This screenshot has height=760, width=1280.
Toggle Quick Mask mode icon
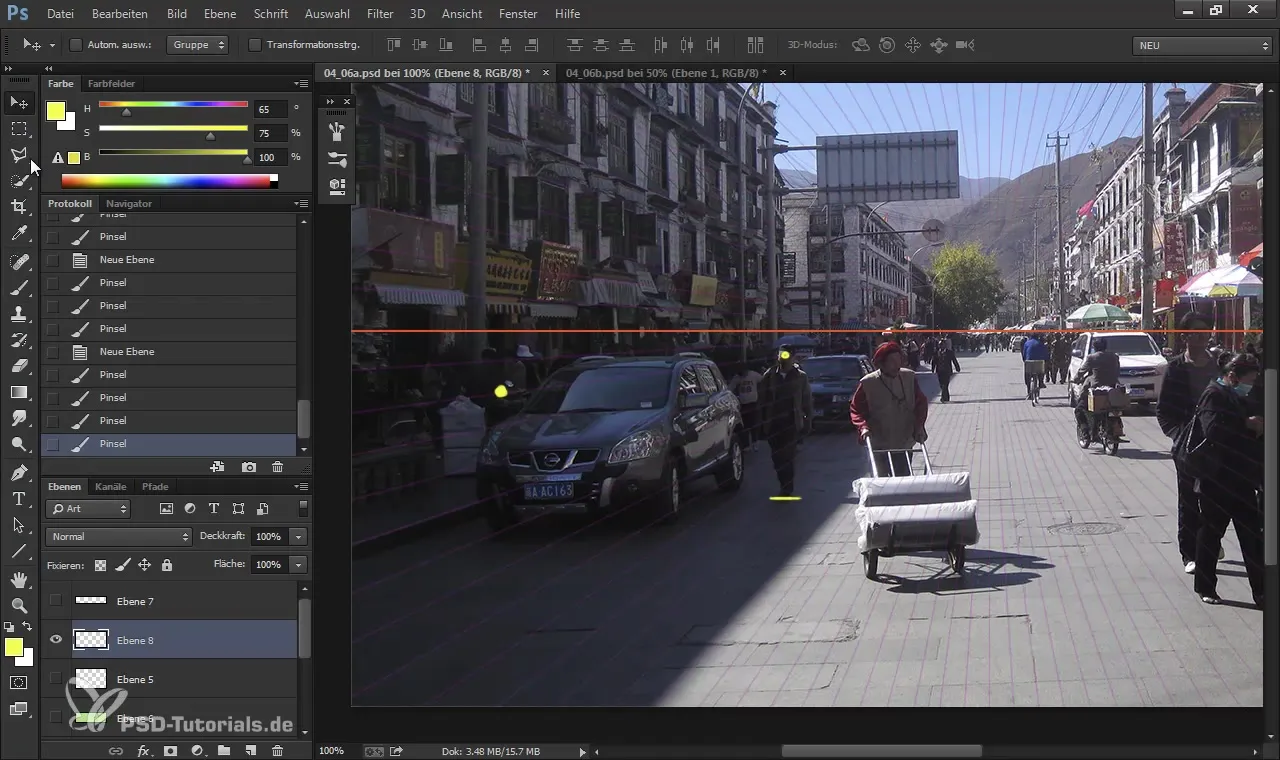19,683
